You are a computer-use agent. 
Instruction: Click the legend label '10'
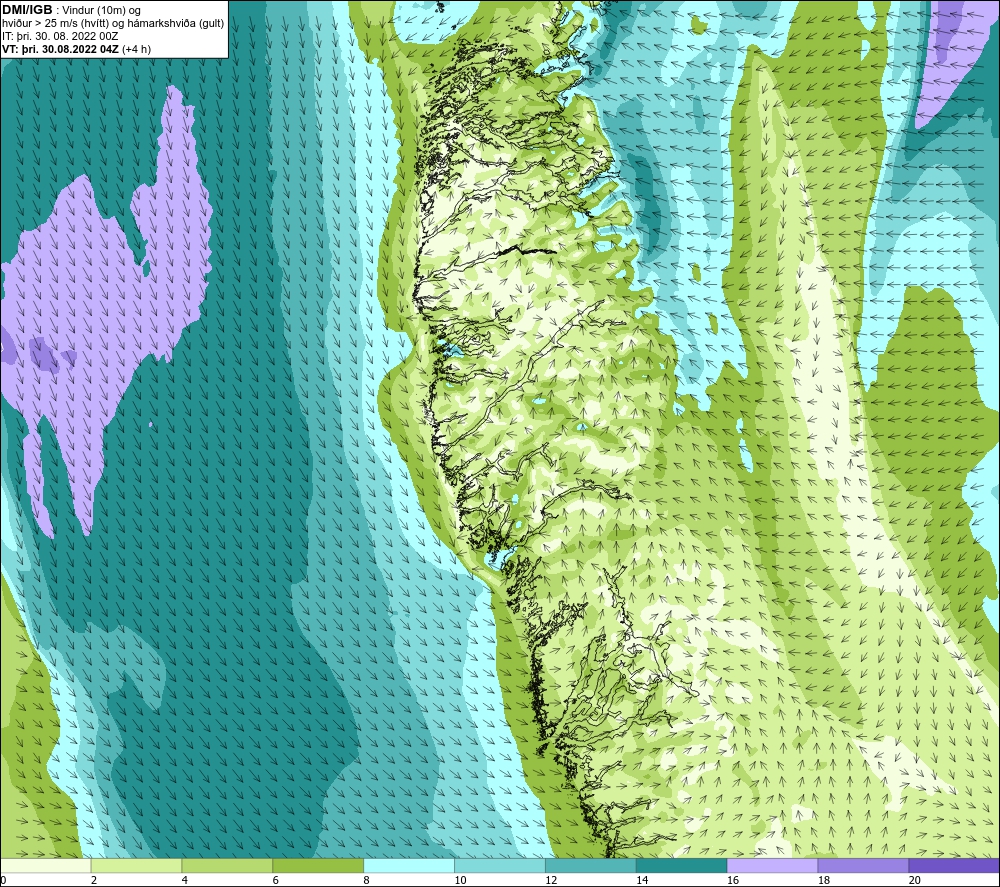click(460, 880)
